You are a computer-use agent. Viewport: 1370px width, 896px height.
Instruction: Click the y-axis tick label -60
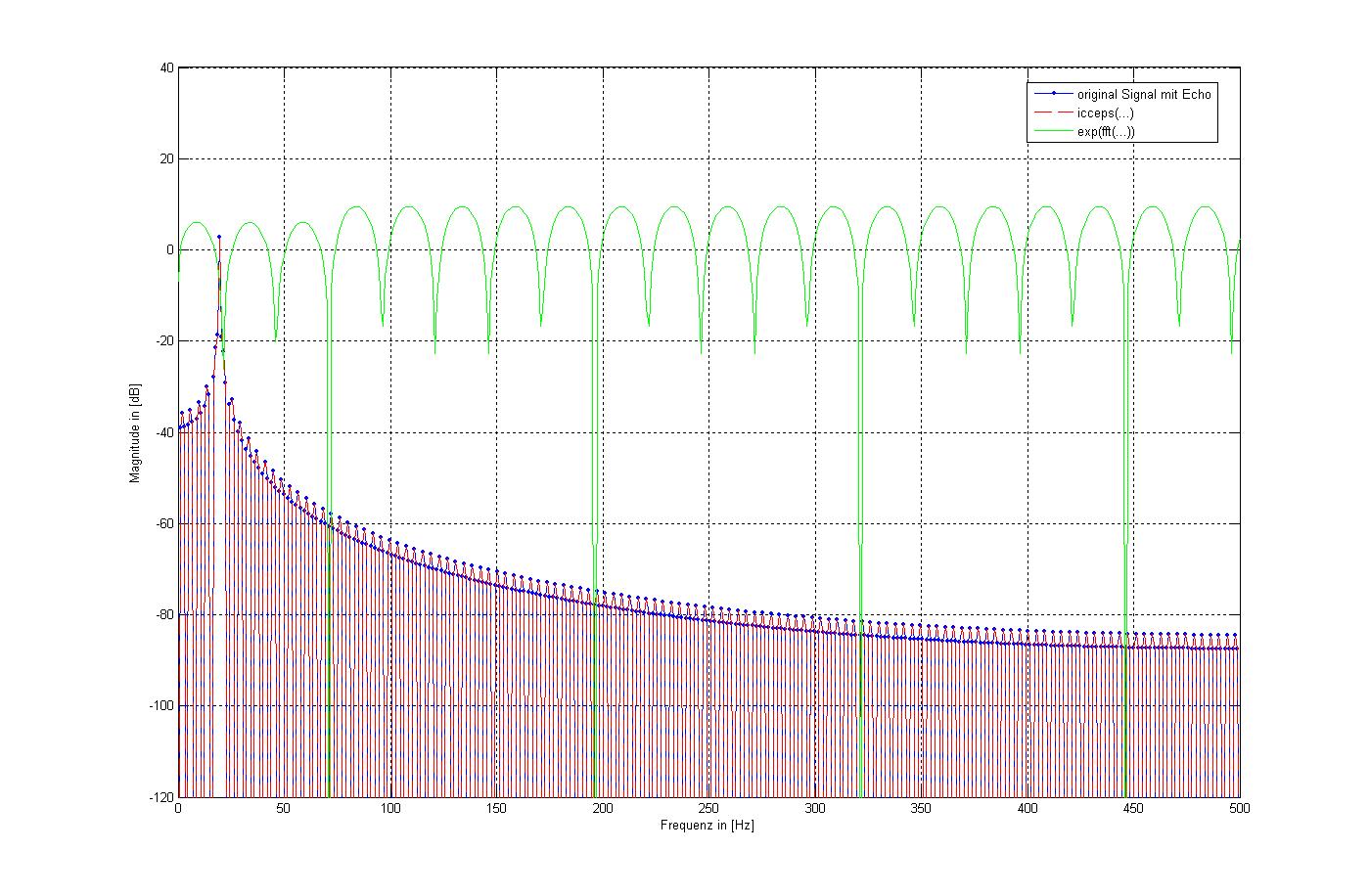(x=163, y=523)
